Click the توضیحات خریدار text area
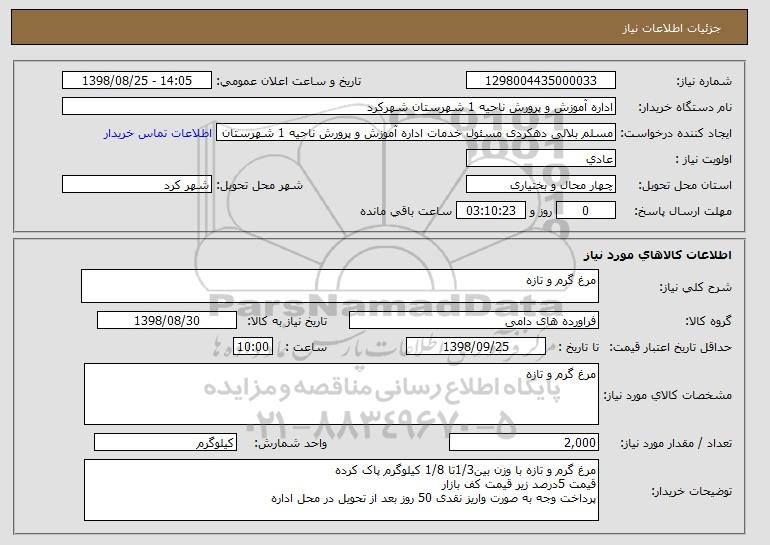770x545 pixels. pyautogui.click(x=341, y=490)
